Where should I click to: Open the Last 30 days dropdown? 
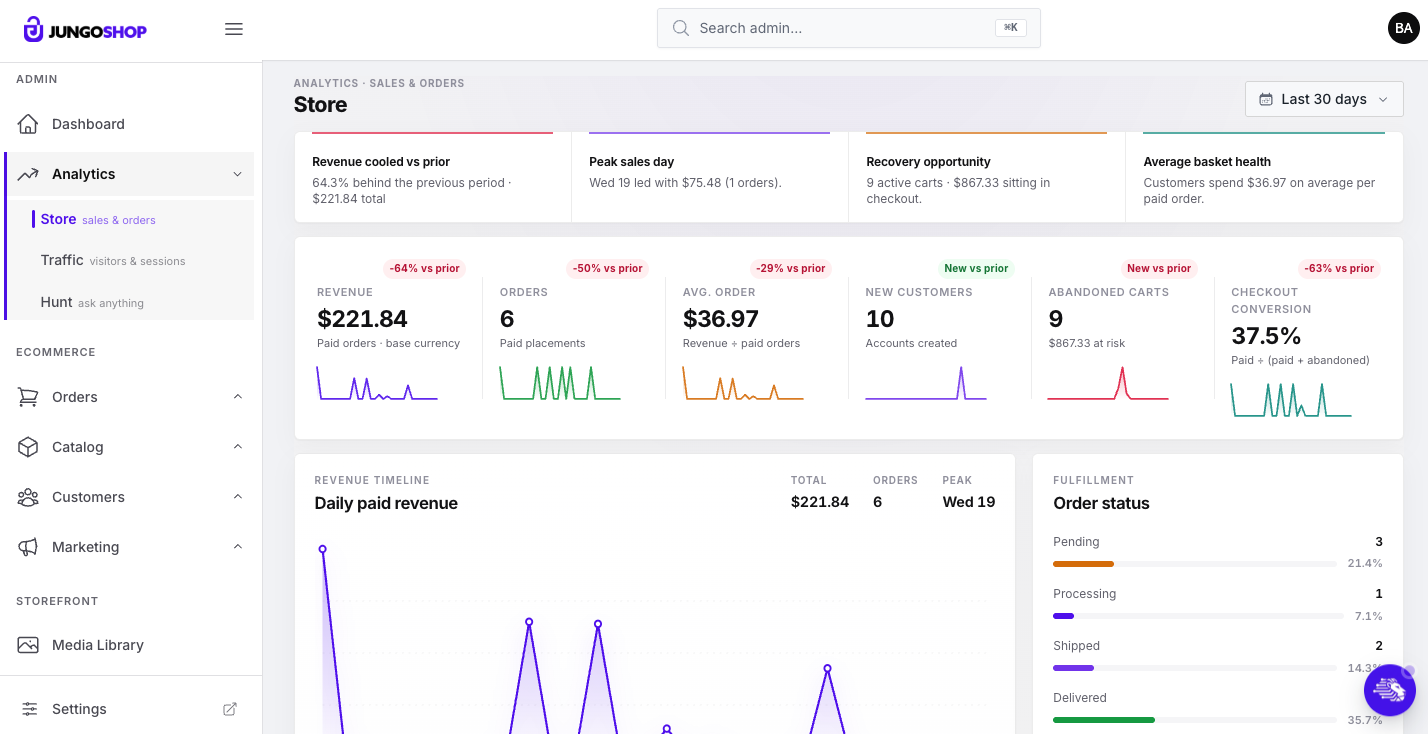[1324, 99]
